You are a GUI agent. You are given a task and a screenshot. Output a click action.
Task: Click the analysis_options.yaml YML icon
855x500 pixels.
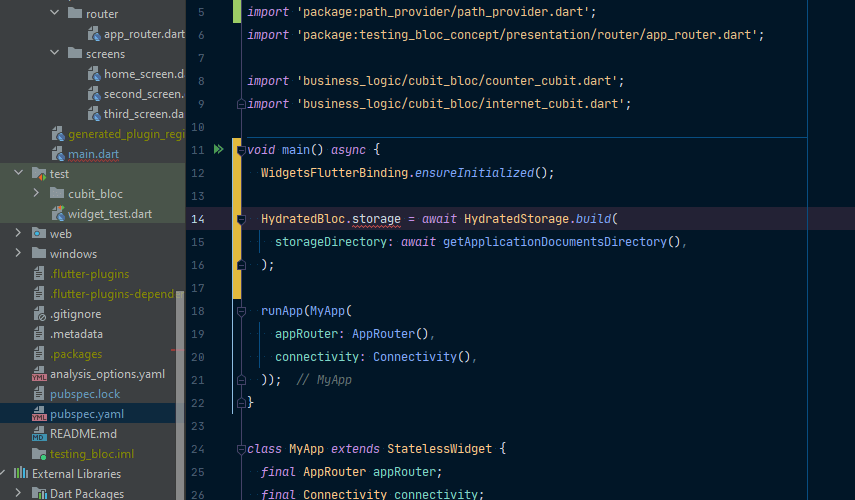tap(39, 374)
